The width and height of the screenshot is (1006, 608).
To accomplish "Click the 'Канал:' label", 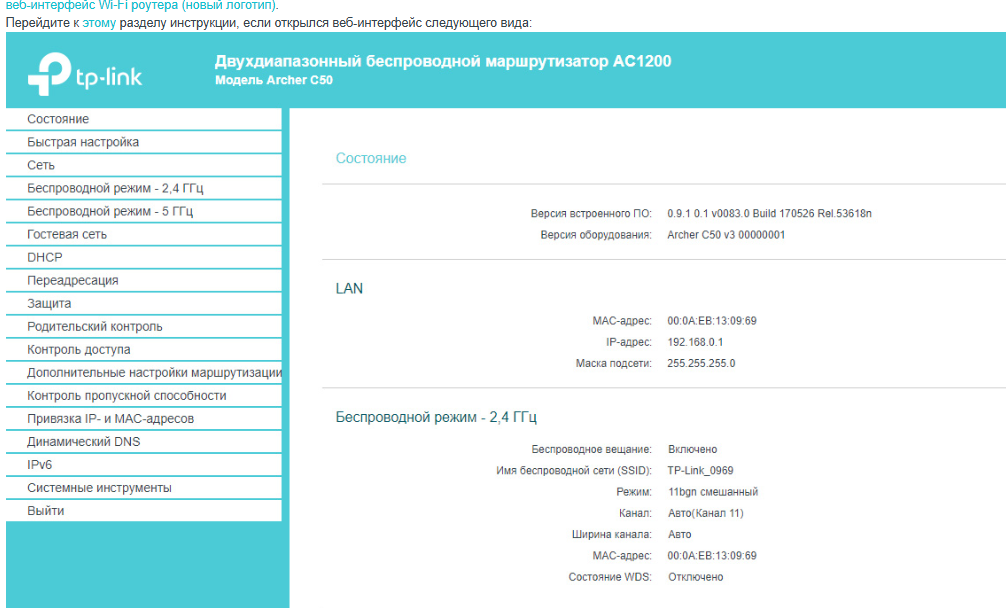I will [635, 513].
